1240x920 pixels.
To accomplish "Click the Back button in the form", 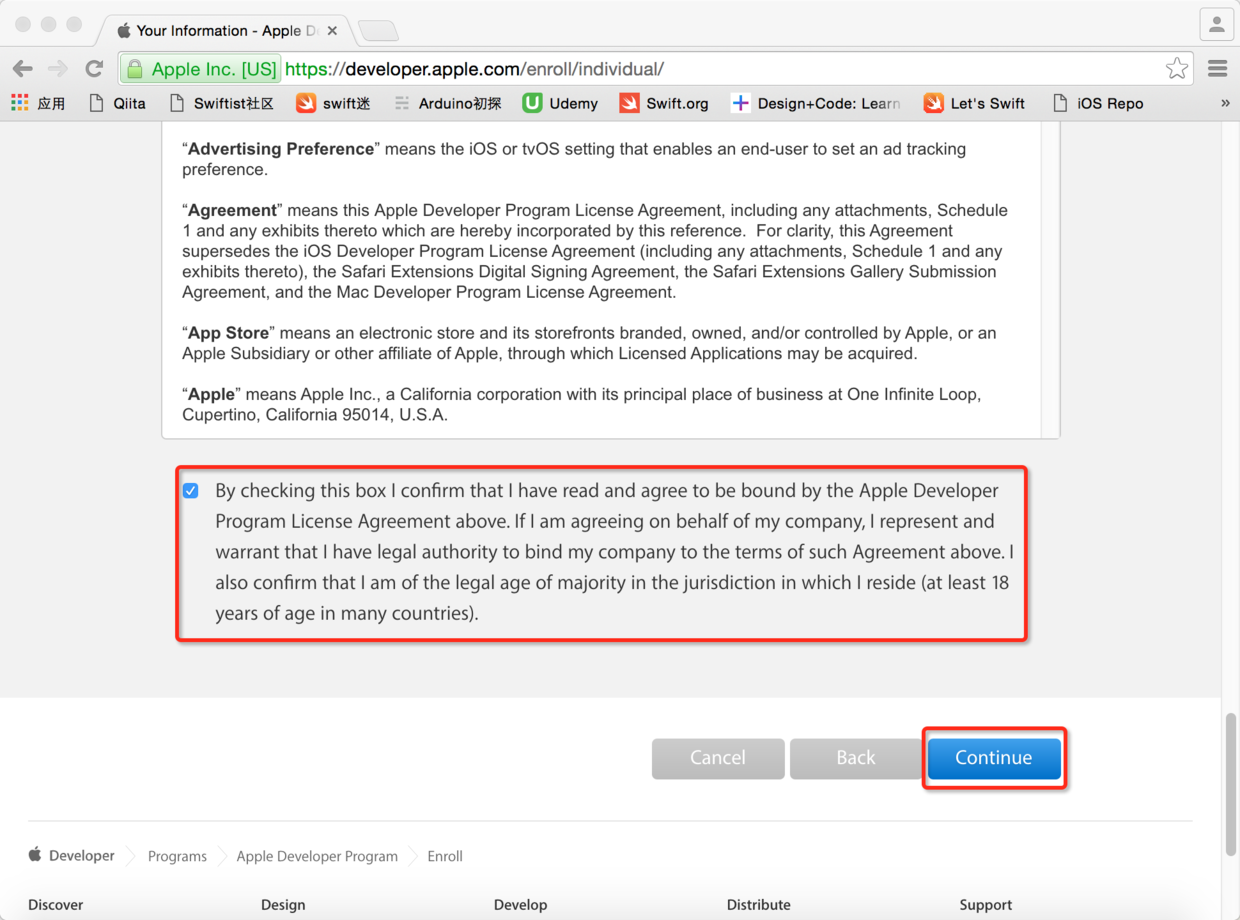I will pyautogui.click(x=856, y=758).
